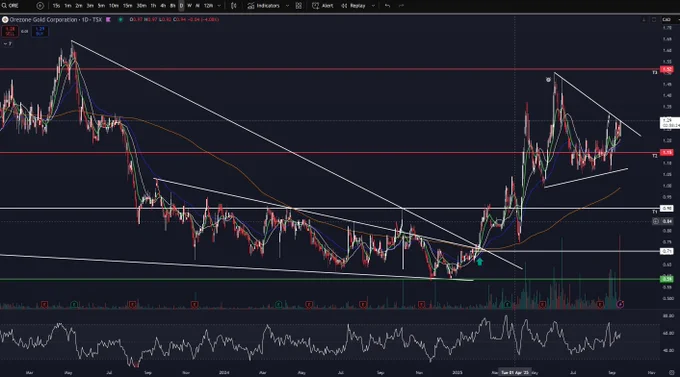Click the green market status dot
This screenshot has width=680, height=377.
(121, 20)
